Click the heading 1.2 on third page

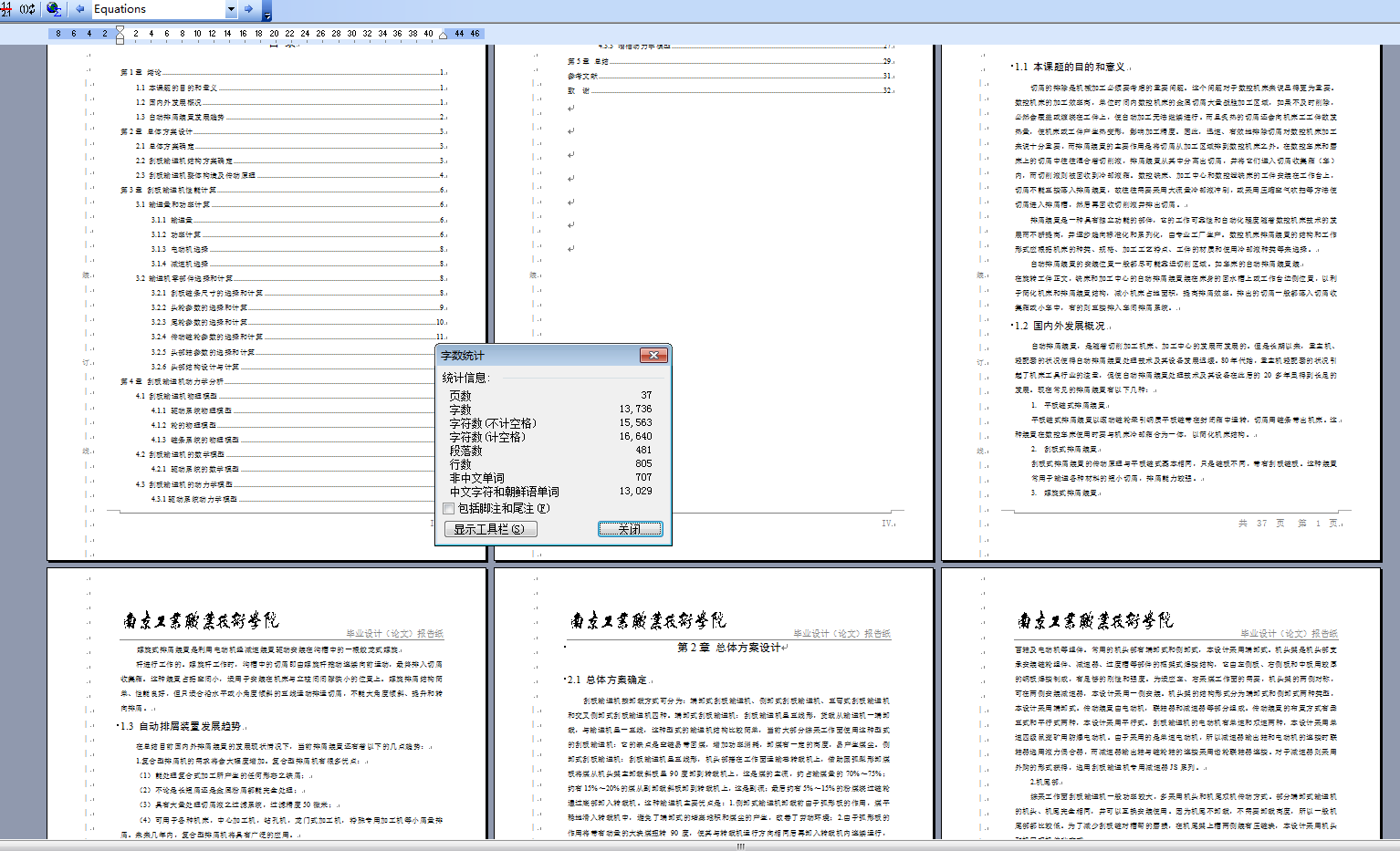click(x=1060, y=326)
